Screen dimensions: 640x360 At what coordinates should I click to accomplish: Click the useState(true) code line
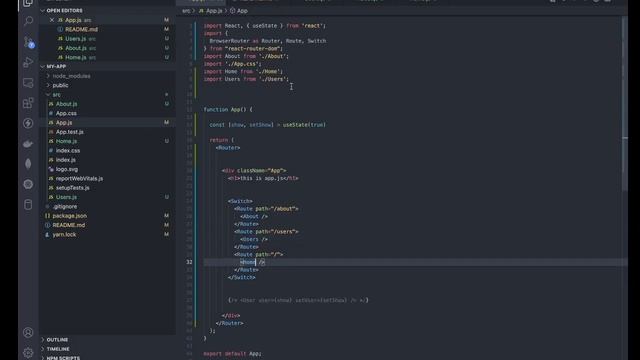[267, 125]
